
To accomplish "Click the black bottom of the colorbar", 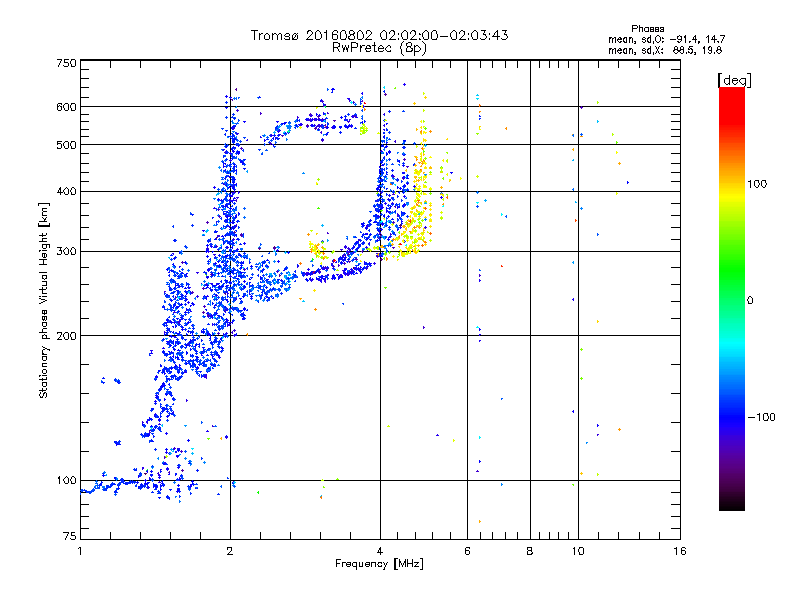I will pyautogui.click(x=732, y=503).
